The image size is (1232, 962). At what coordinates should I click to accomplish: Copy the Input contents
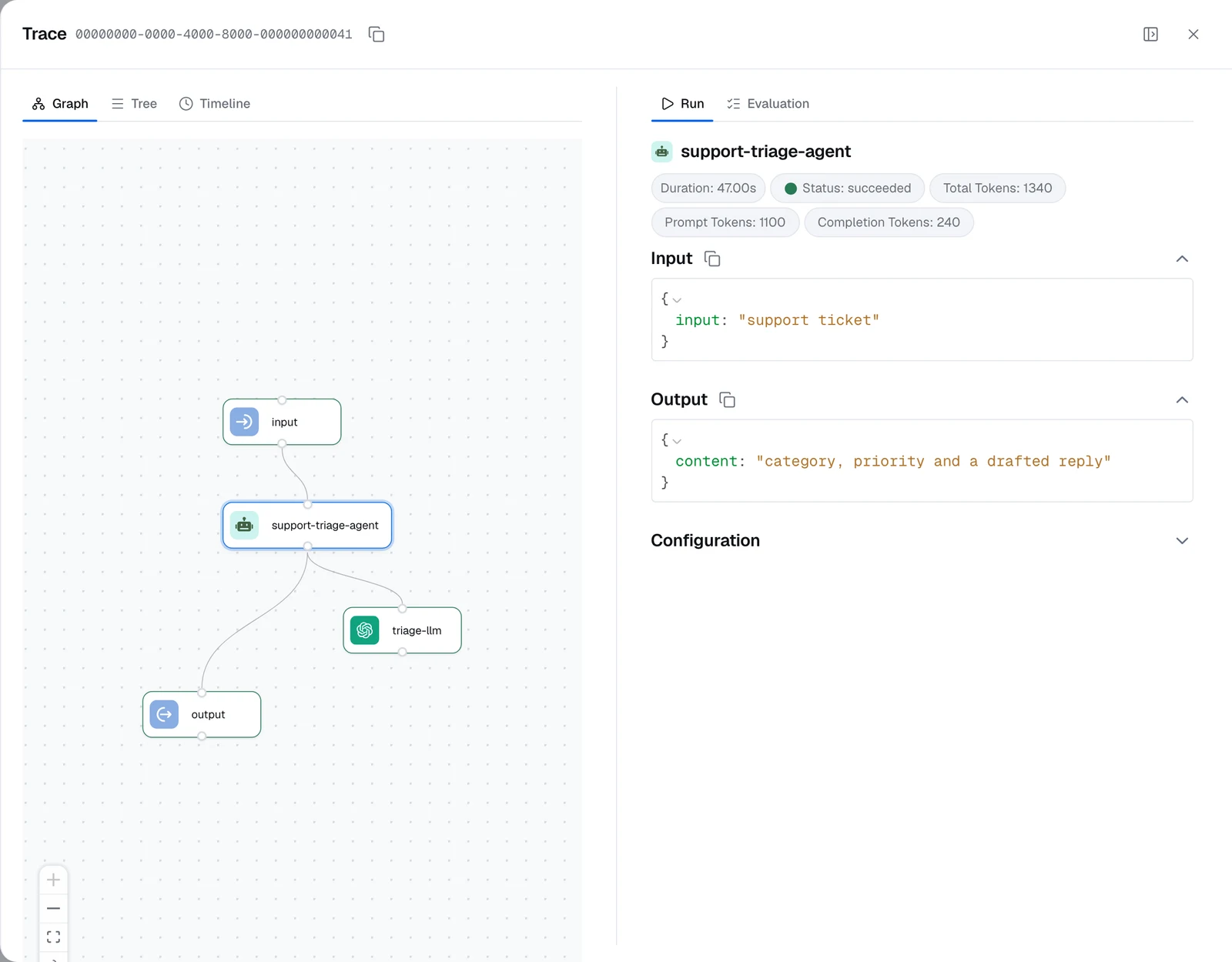712,259
